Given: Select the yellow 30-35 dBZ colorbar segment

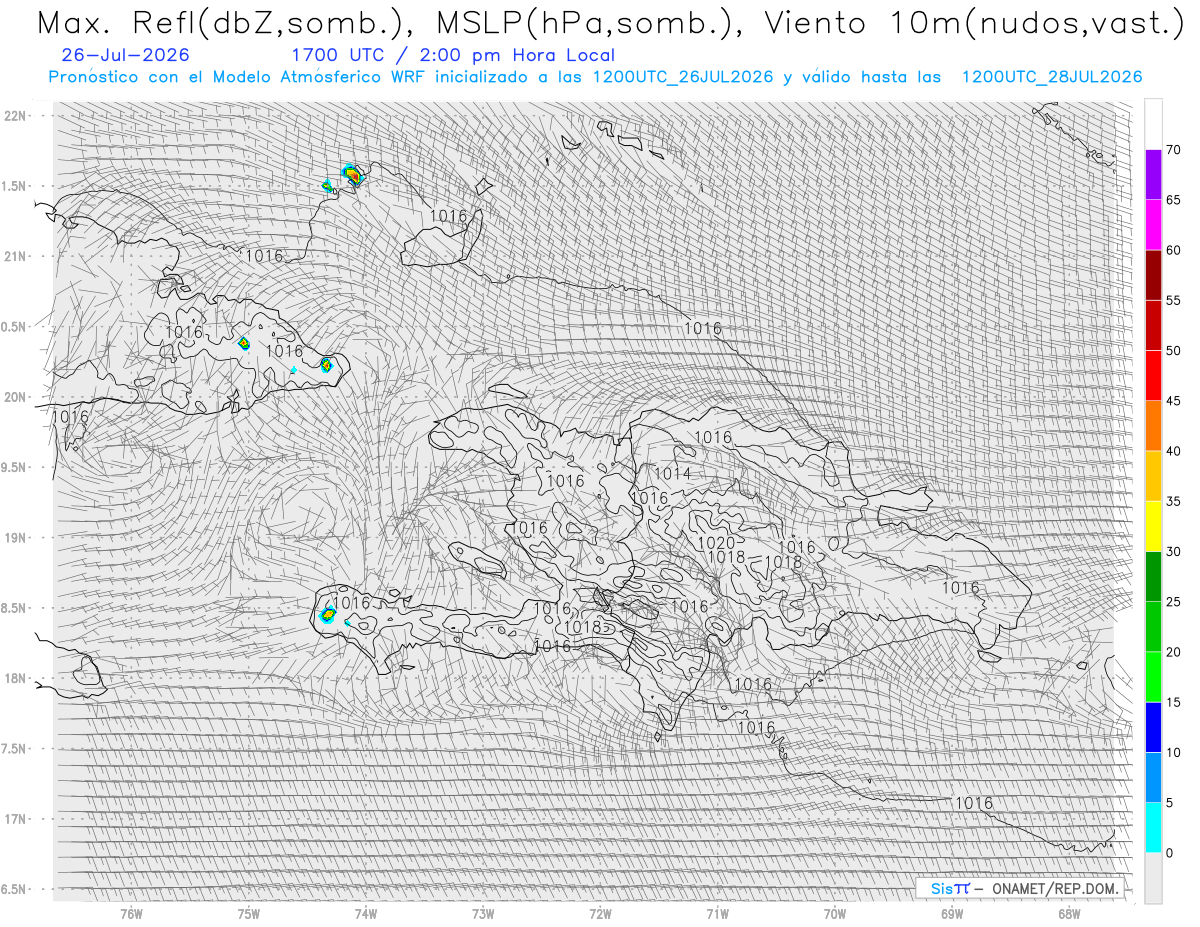Looking at the screenshot, I should 1153,526.
